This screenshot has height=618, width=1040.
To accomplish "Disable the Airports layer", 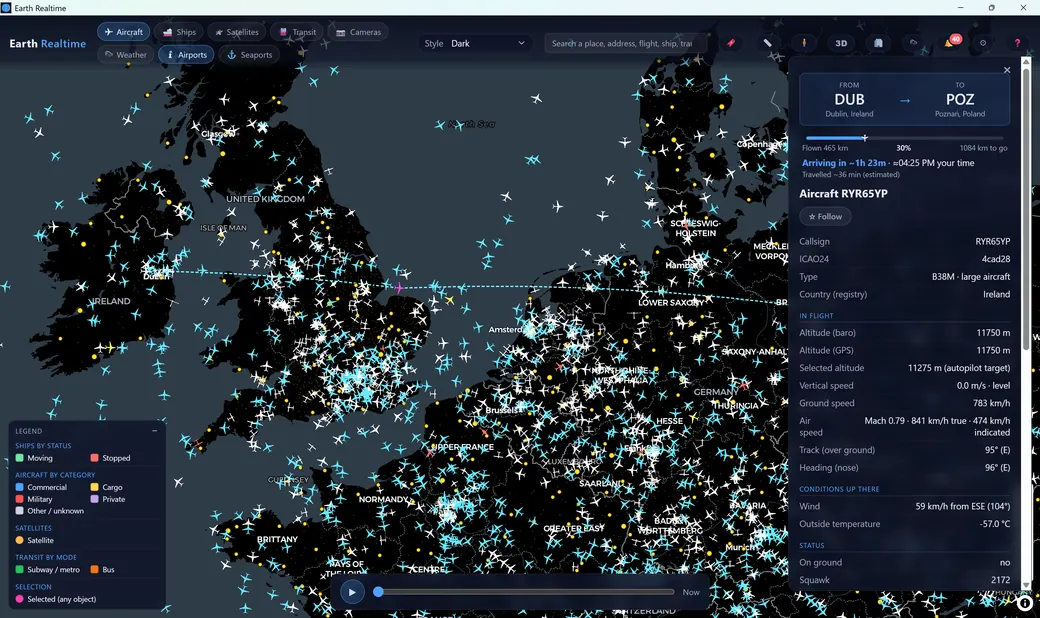I will pyautogui.click(x=186, y=55).
